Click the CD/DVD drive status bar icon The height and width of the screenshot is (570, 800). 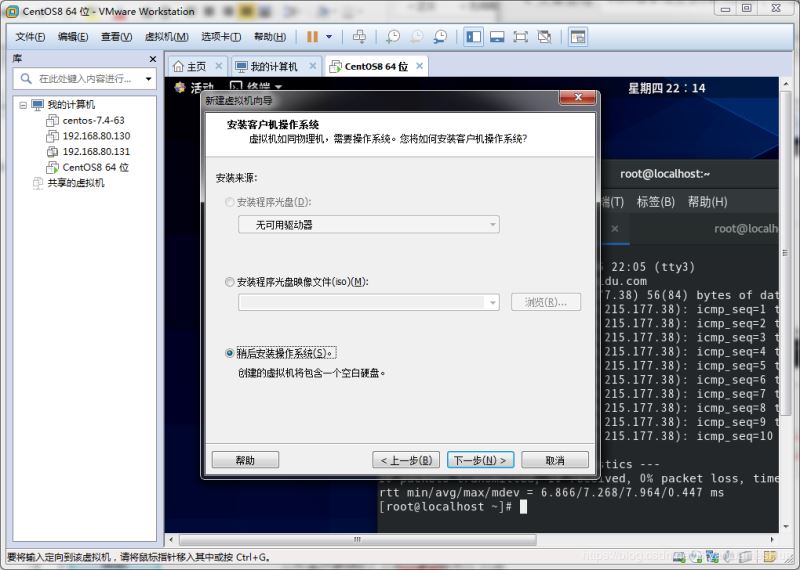tap(695, 557)
